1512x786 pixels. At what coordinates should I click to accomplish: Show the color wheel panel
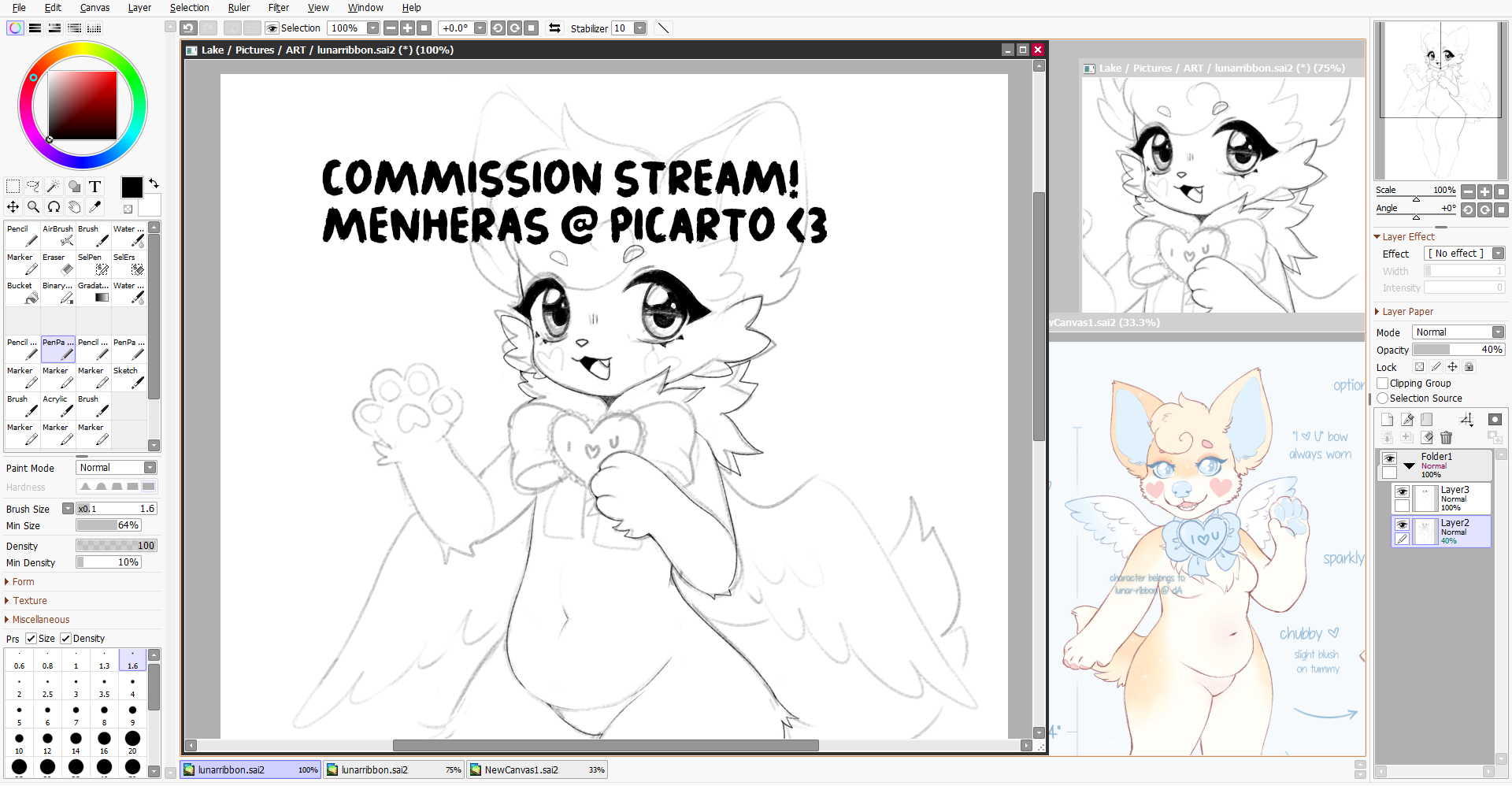pos(15,28)
